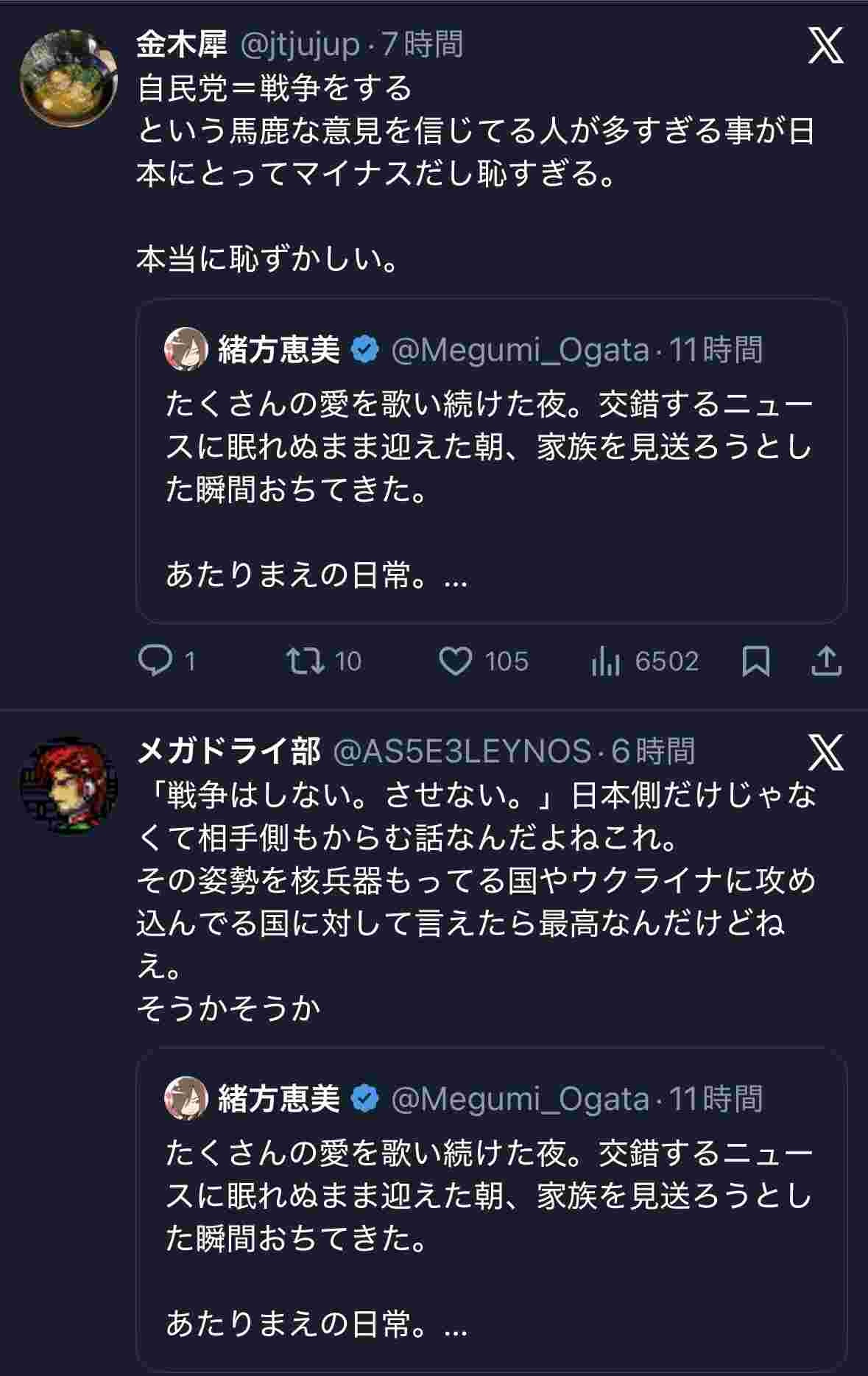Open メガドライ部's pixel-art profile avatar

pyautogui.click(x=68, y=786)
